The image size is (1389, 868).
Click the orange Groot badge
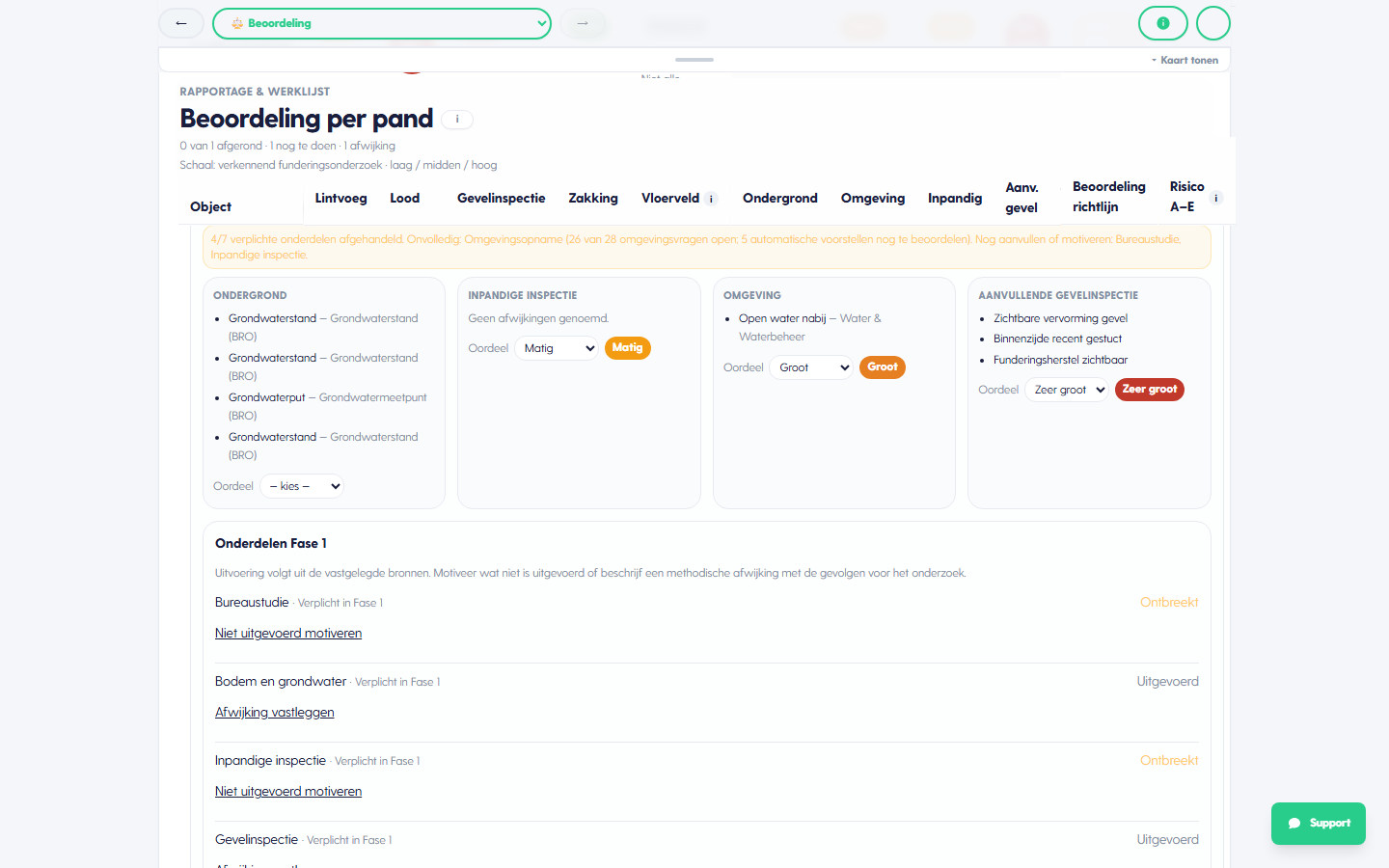click(883, 367)
